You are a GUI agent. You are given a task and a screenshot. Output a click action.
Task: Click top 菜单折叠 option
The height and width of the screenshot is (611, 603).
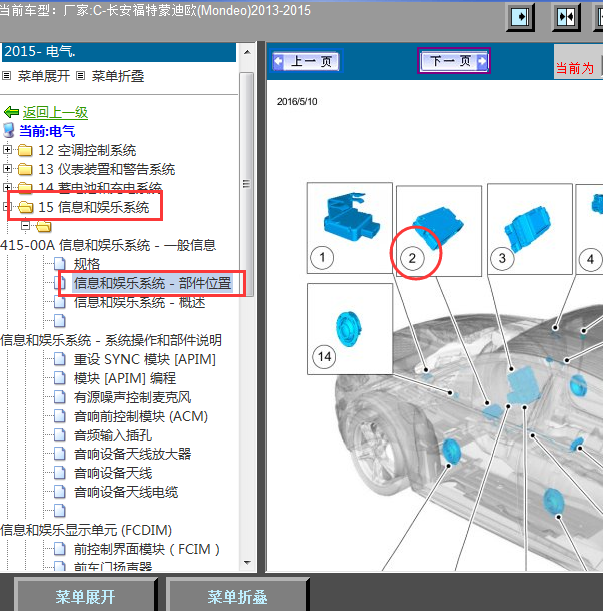point(118,76)
